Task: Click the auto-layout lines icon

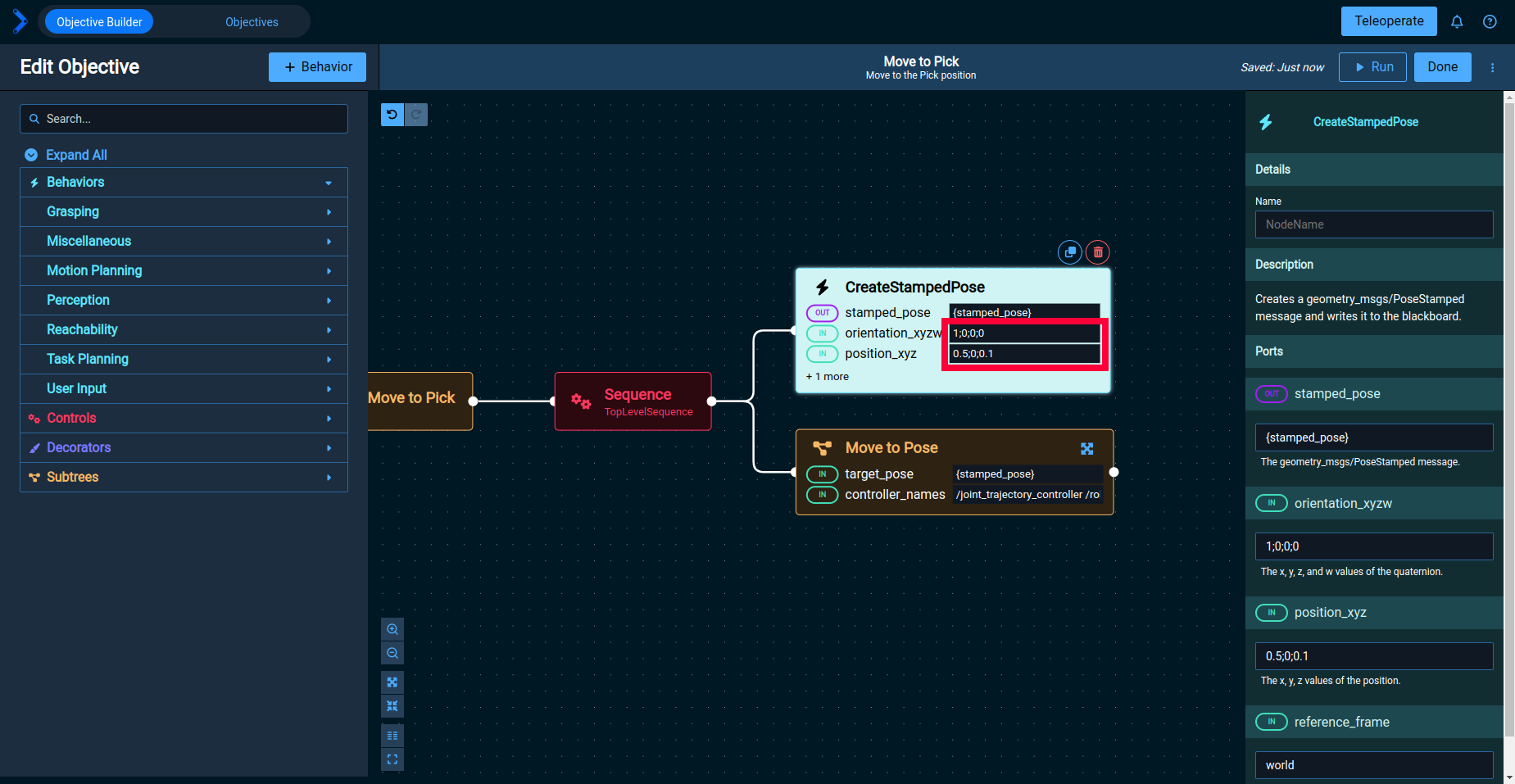Action: coord(392,736)
